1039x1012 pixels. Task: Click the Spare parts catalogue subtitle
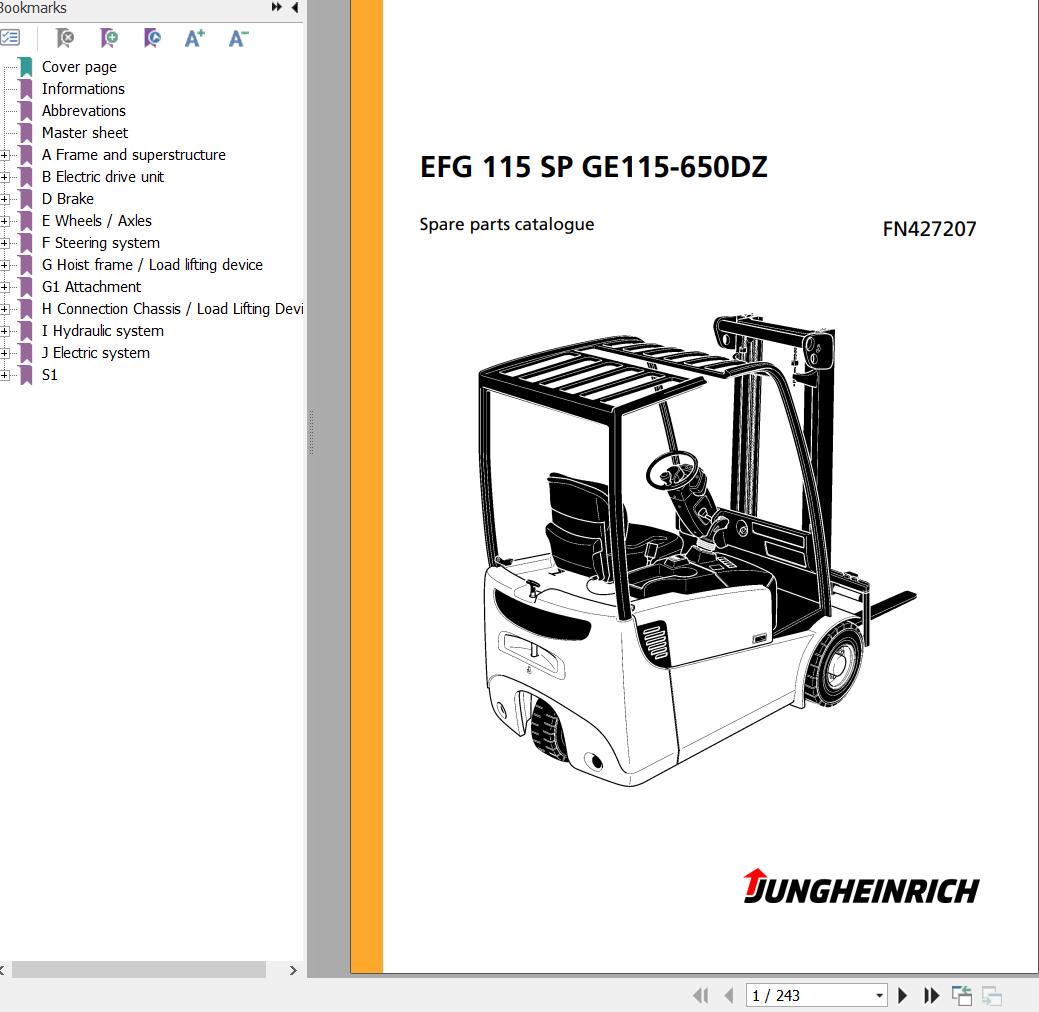507,224
